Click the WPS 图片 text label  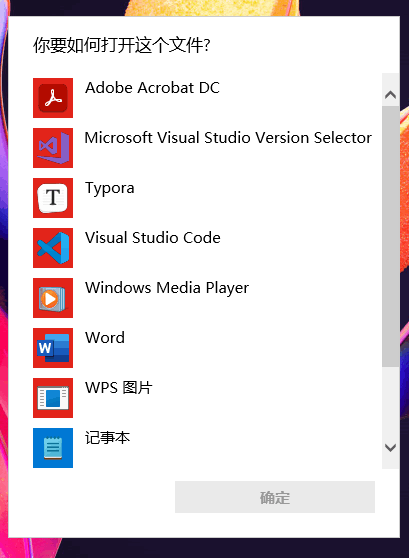tap(119, 388)
